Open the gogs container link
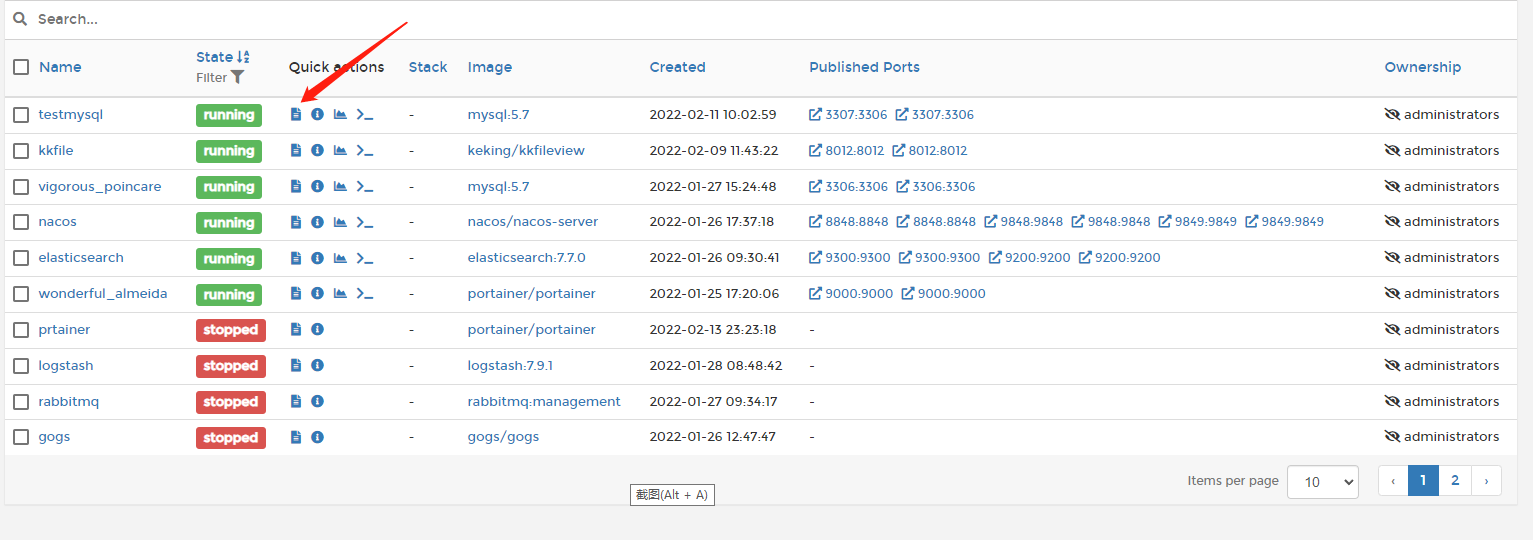Screen dimensions: 1533x540 coord(54,437)
